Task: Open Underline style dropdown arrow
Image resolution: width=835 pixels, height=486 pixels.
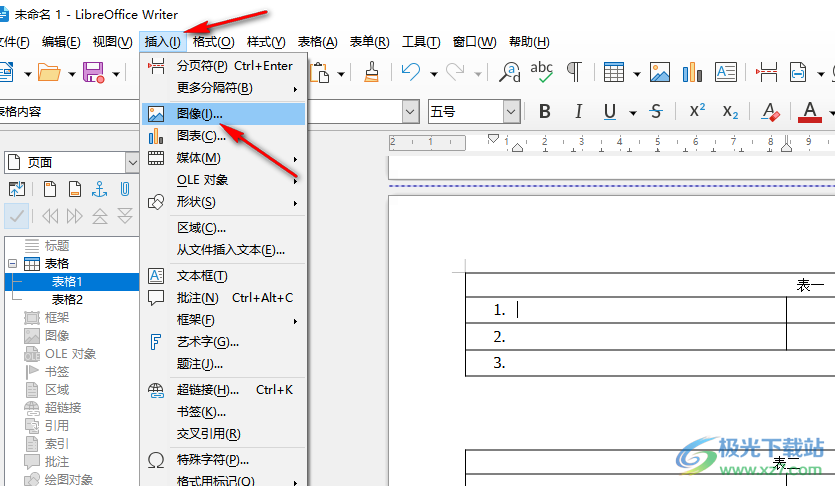Action: 633,112
